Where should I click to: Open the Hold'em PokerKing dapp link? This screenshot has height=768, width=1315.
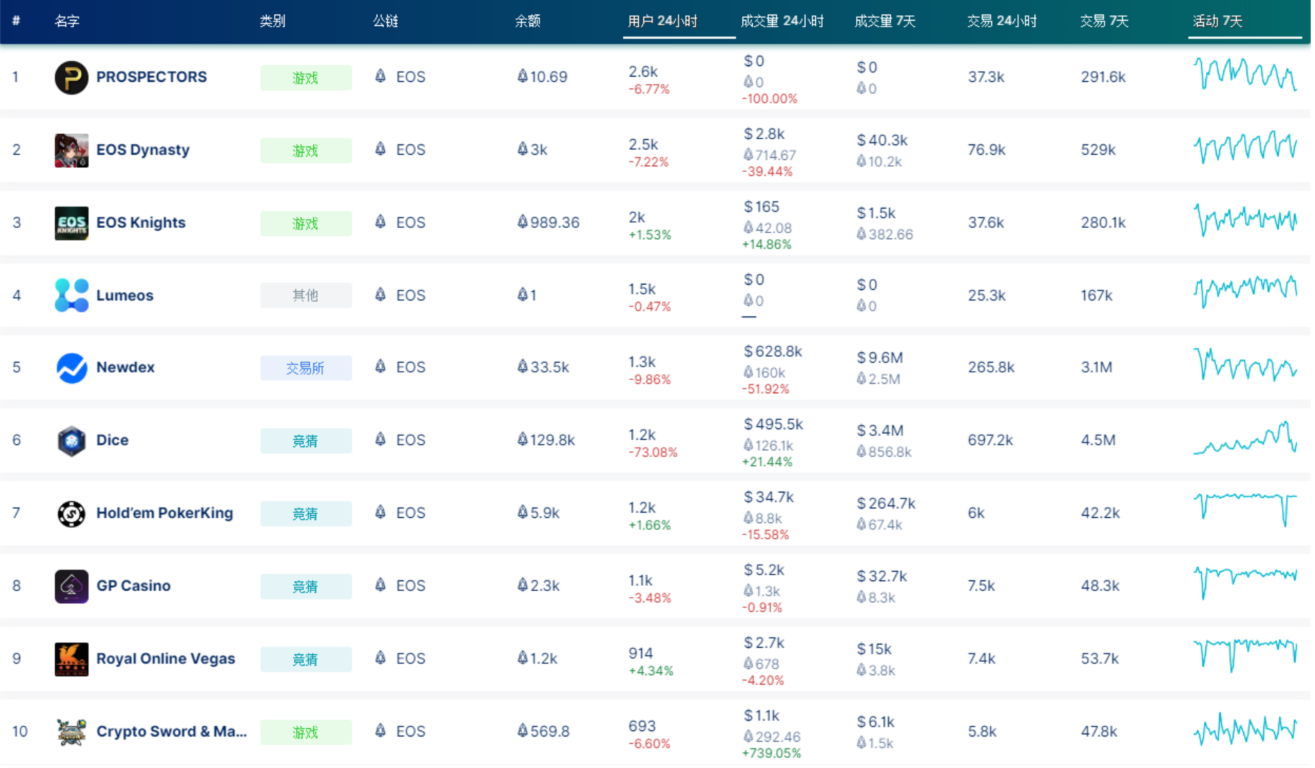coord(164,513)
